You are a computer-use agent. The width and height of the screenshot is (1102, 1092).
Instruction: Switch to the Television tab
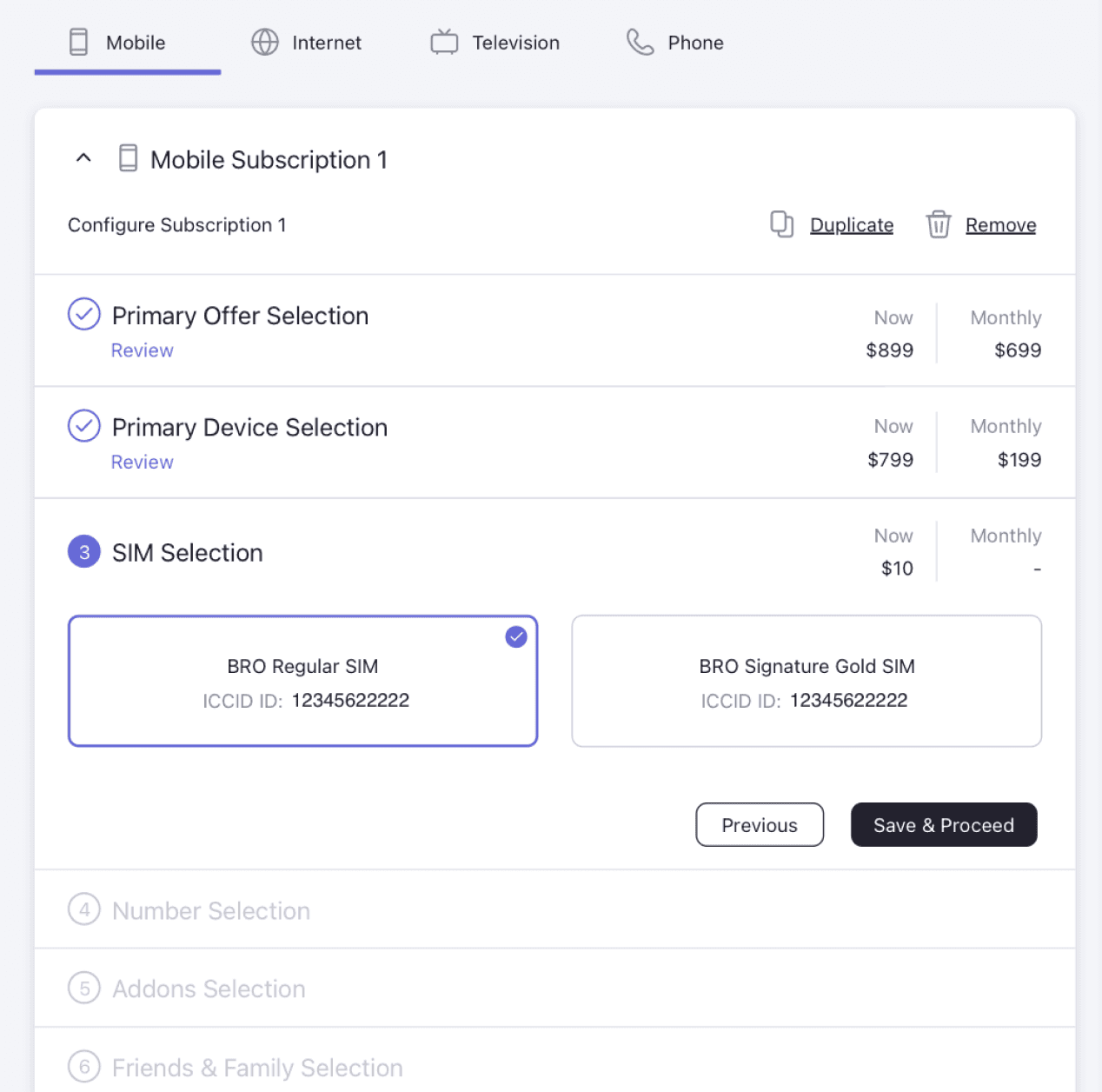point(495,43)
